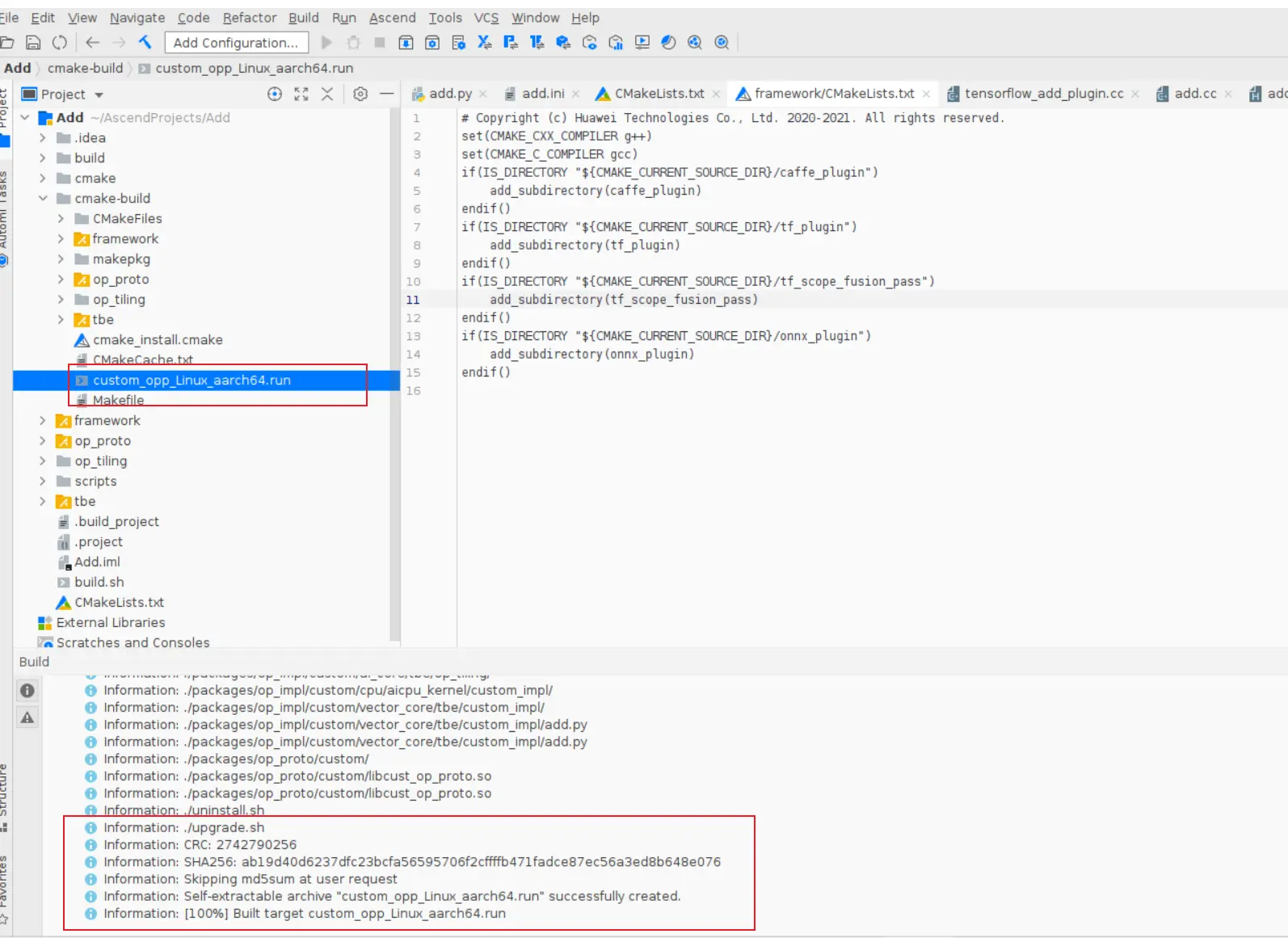Close the CMakeLists.txt editor tab
Viewport: 1288px width, 938px height.
point(716,95)
